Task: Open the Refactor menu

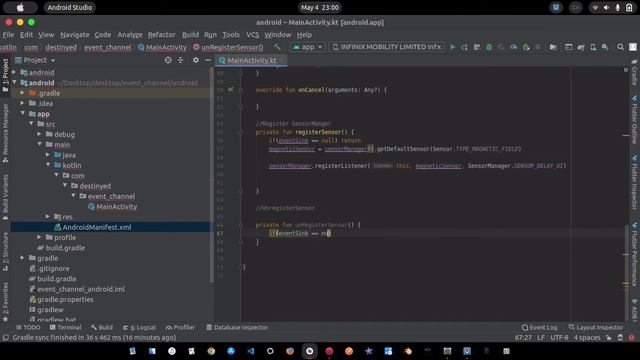Action: click(x=162, y=35)
